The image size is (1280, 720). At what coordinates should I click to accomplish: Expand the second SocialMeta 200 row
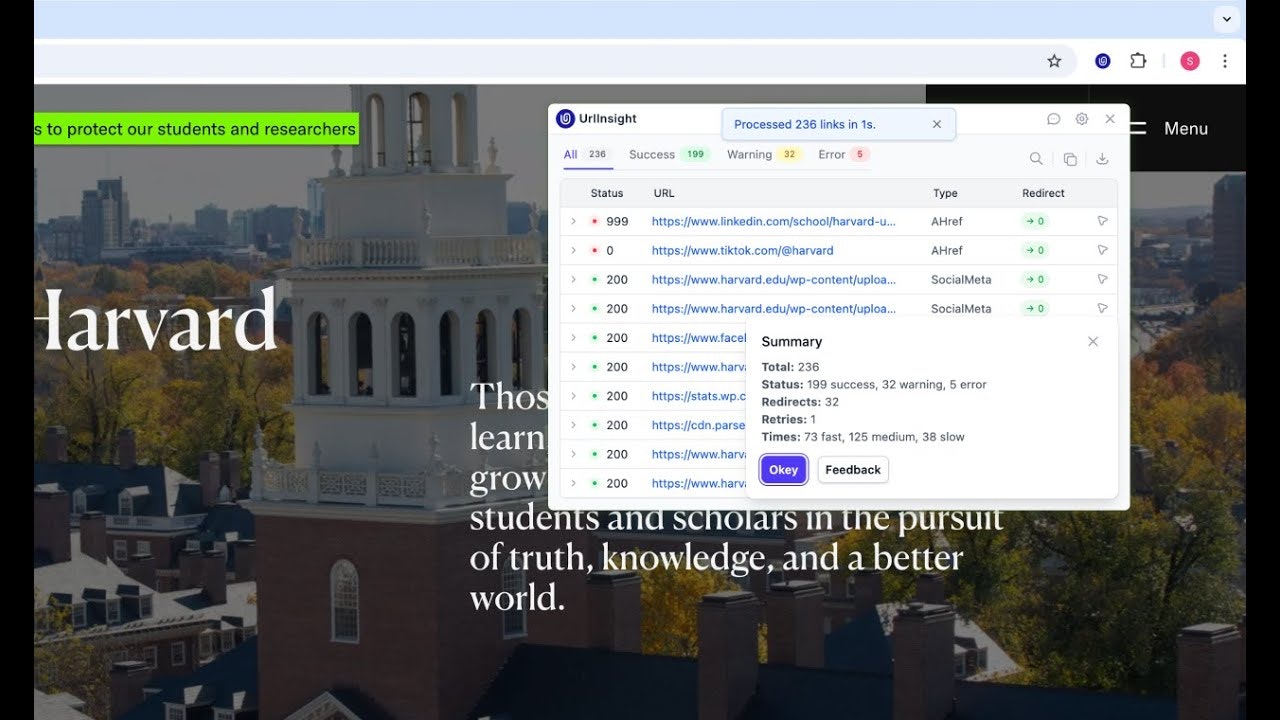coord(574,308)
